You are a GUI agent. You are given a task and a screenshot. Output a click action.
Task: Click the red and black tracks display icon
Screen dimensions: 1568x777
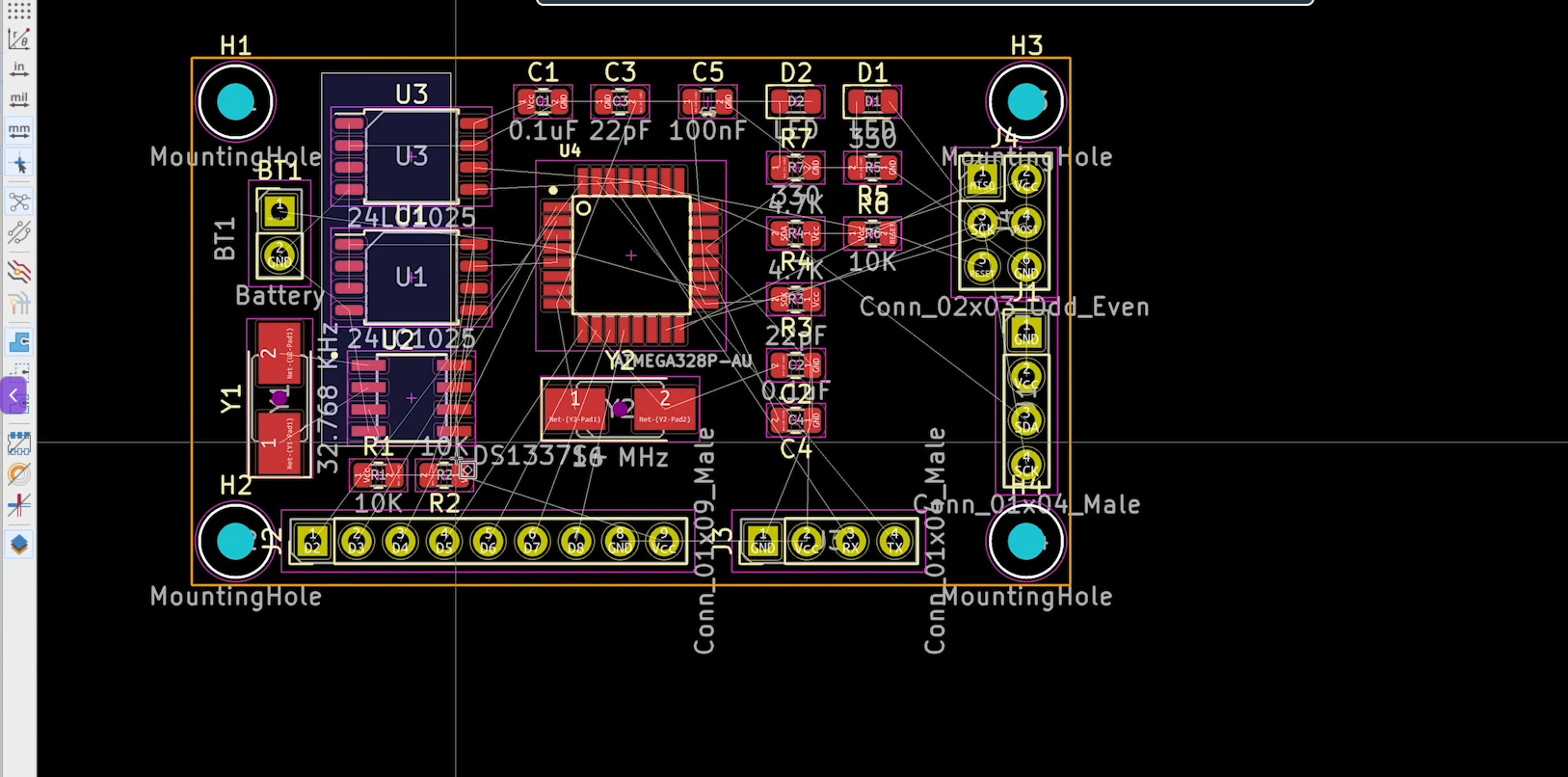coord(18,270)
